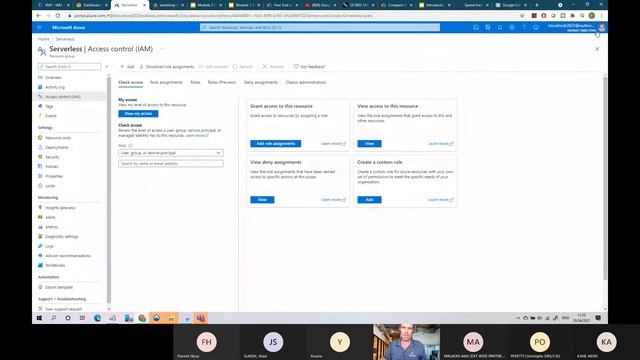The image size is (640, 360).
Task: Open the Windows Start menu
Action: (x=39, y=318)
